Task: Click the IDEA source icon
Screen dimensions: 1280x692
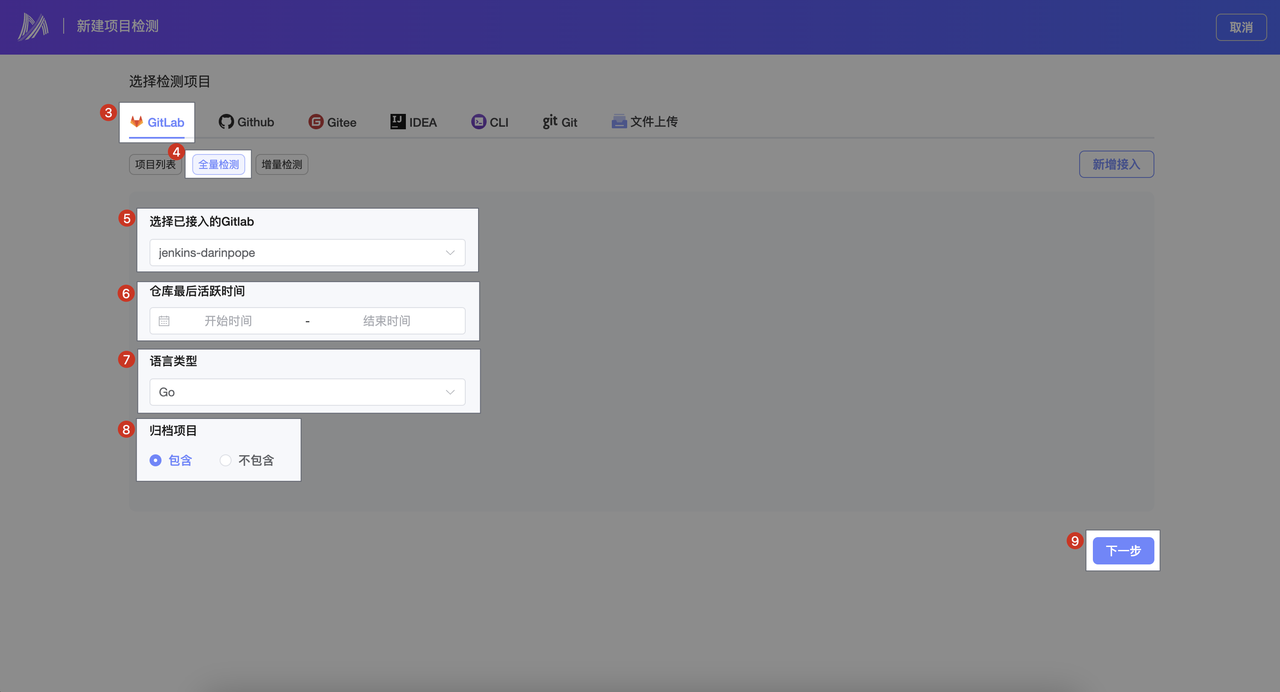Action: click(x=398, y=122)
